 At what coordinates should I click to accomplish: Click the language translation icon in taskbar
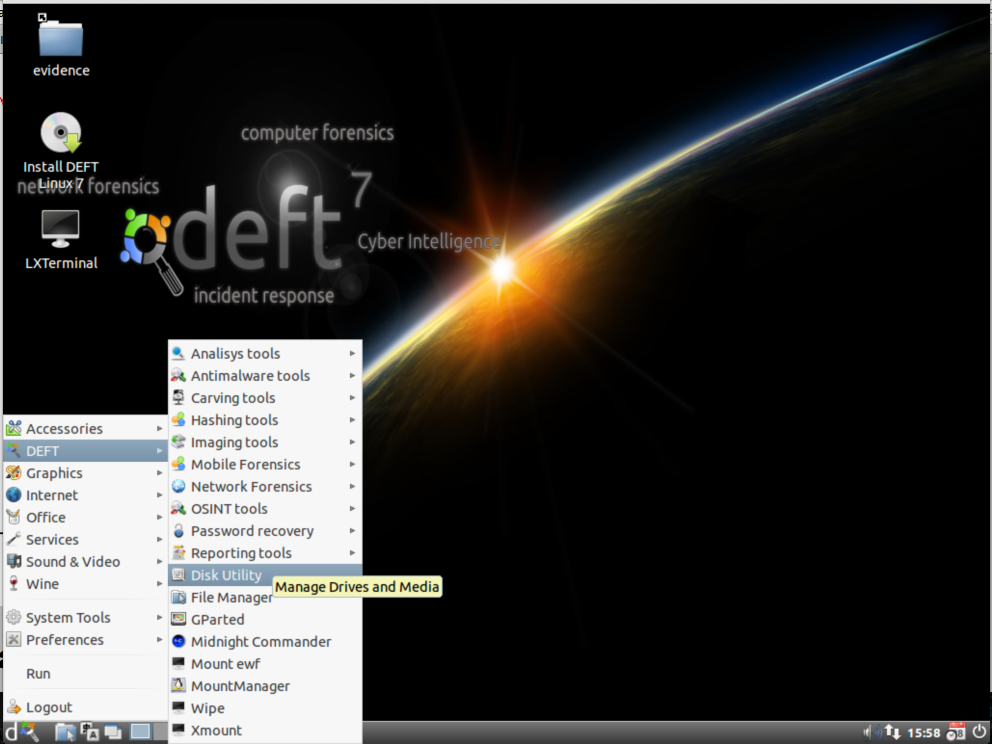point(89,733)
